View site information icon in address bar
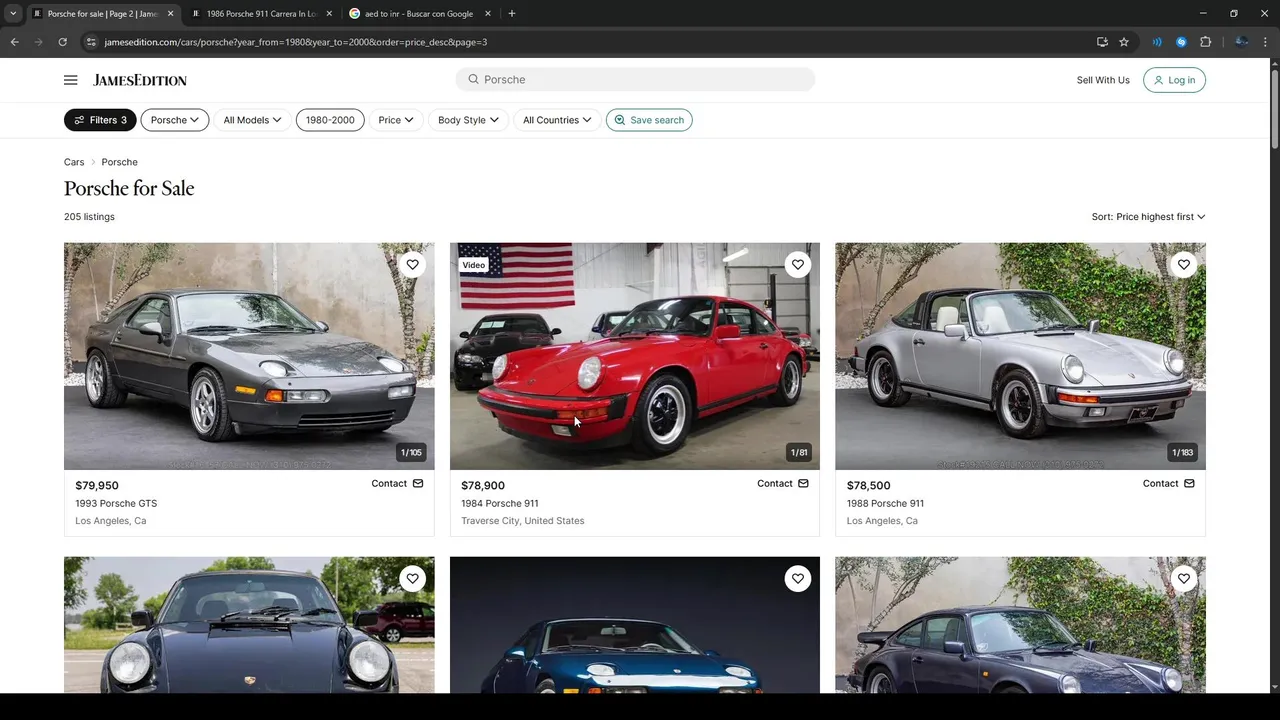Screen dimensions: 1280x720 [91, 42]
